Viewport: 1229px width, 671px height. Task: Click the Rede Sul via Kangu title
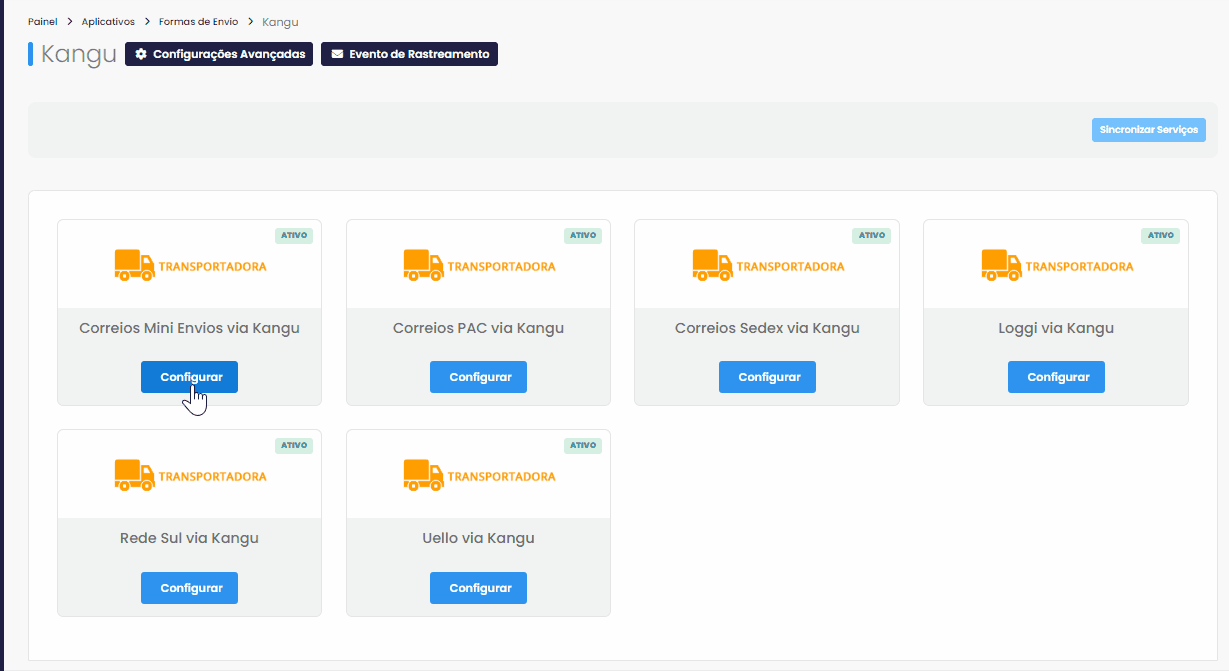(x=189, y=538)
